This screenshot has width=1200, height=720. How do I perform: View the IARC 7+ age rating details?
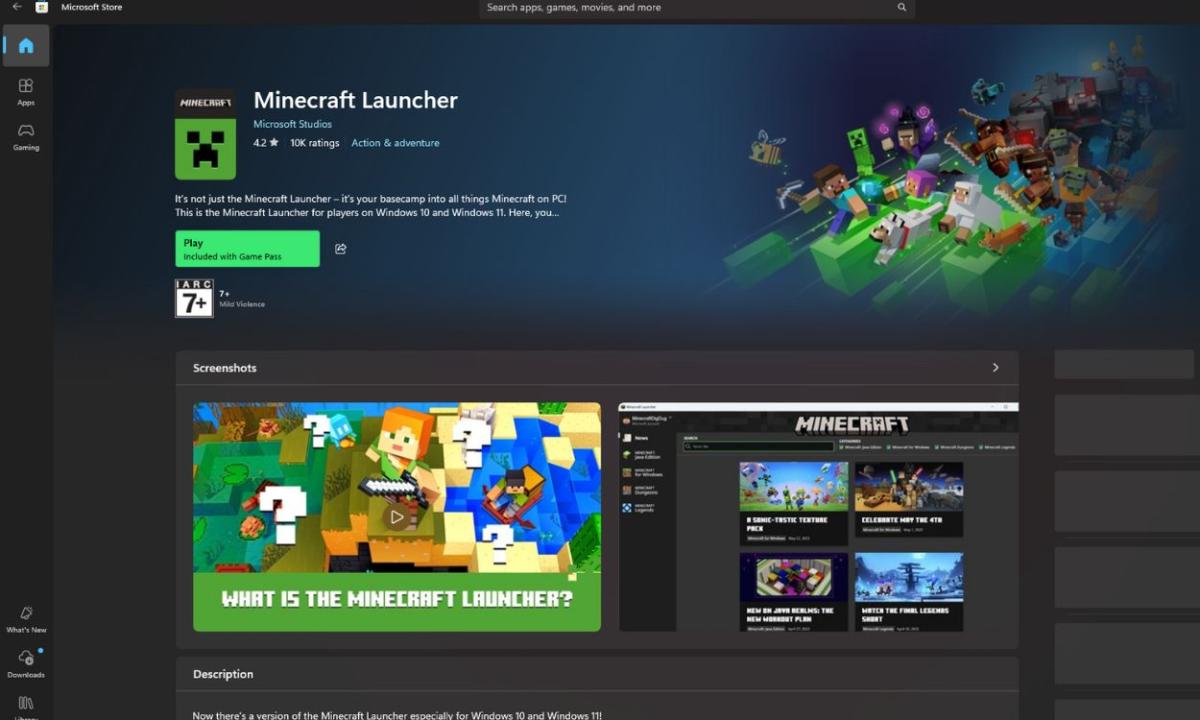coord(194,297)
